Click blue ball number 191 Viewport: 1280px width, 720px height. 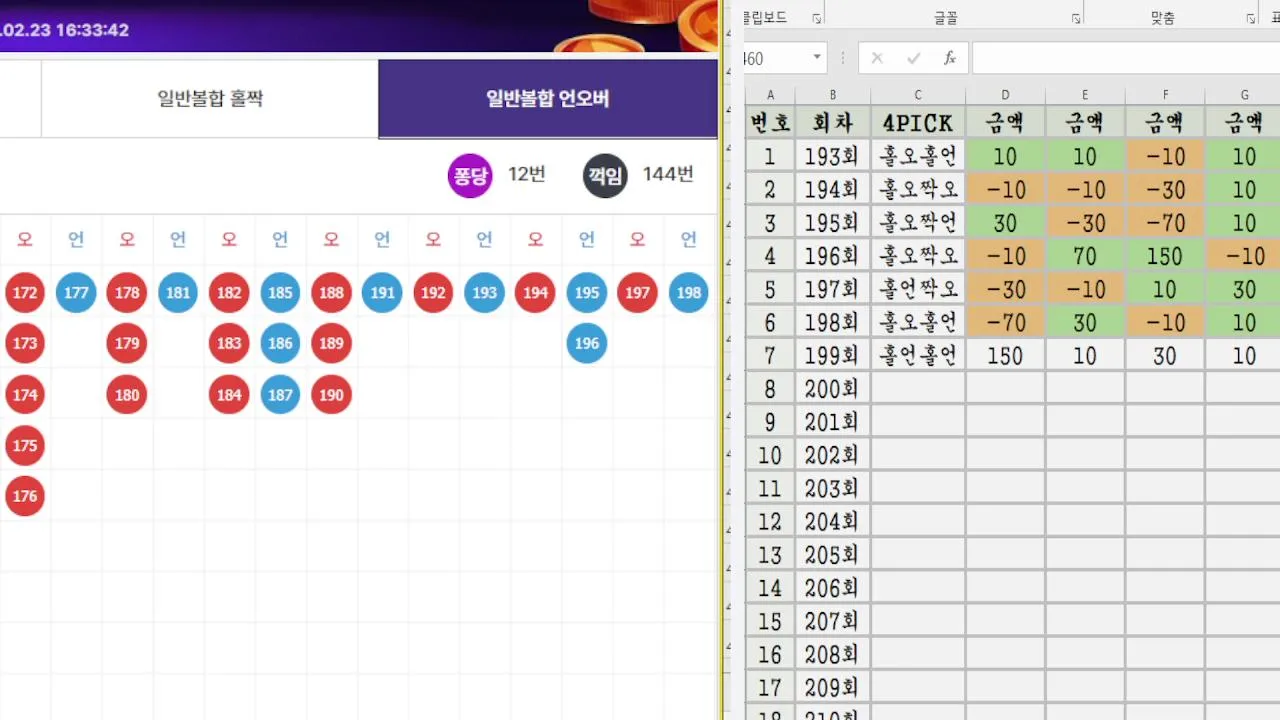[382, 293]
